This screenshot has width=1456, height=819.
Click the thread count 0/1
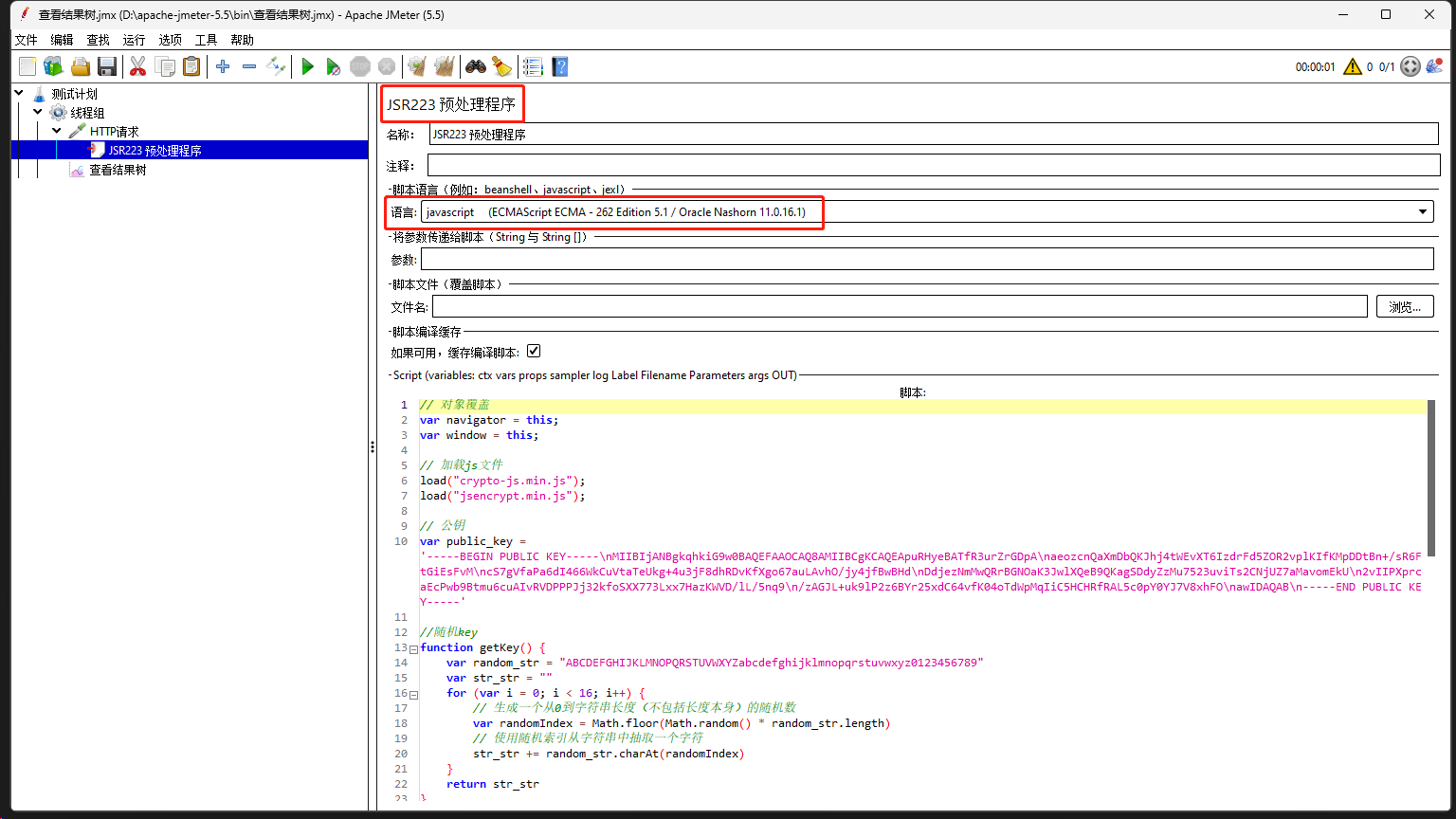[x=1387, y=67]
